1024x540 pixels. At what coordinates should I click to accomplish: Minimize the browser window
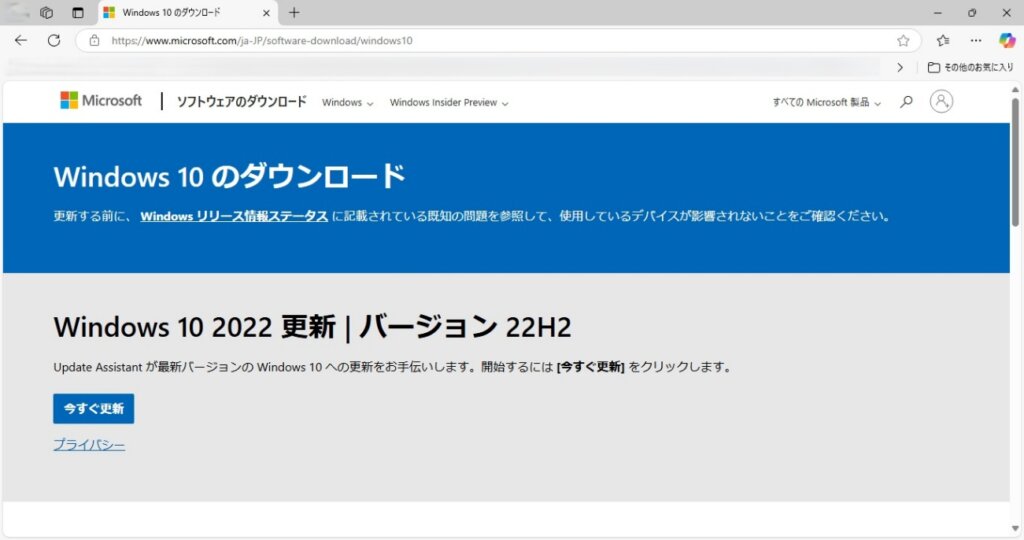coord(938,12)
